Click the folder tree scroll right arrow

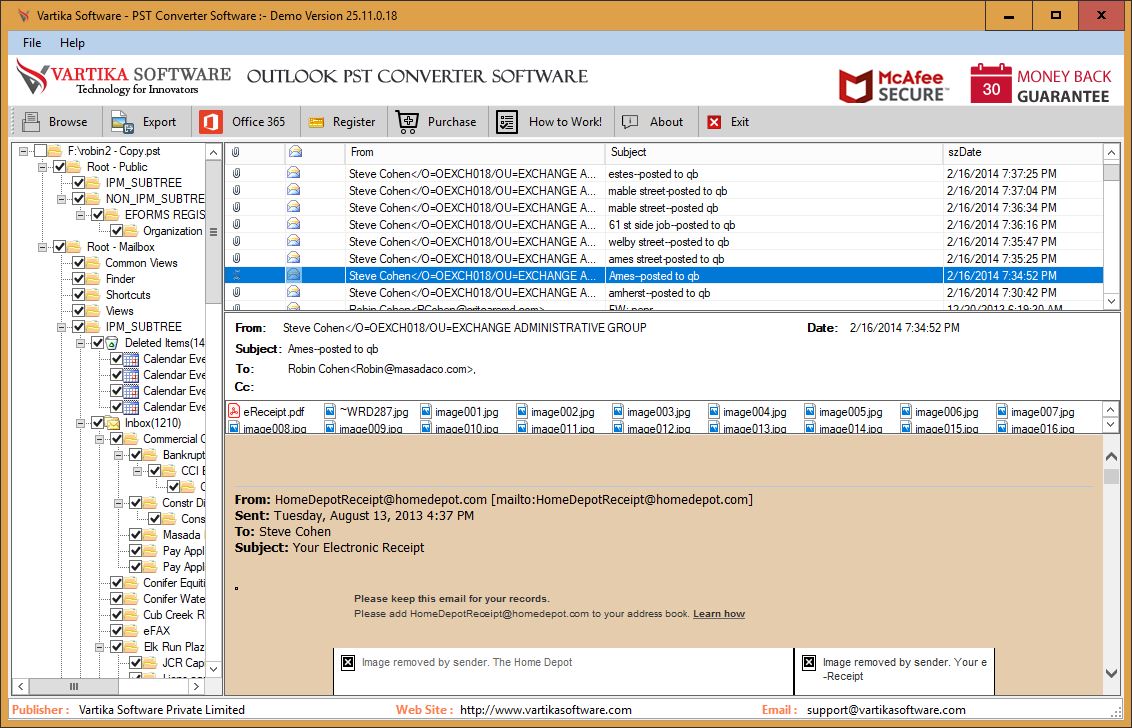click(x=196, y=686)
